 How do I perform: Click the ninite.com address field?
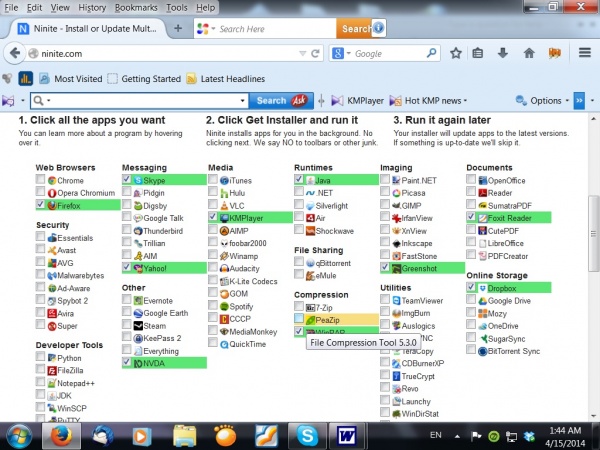(x=168, y=54)
